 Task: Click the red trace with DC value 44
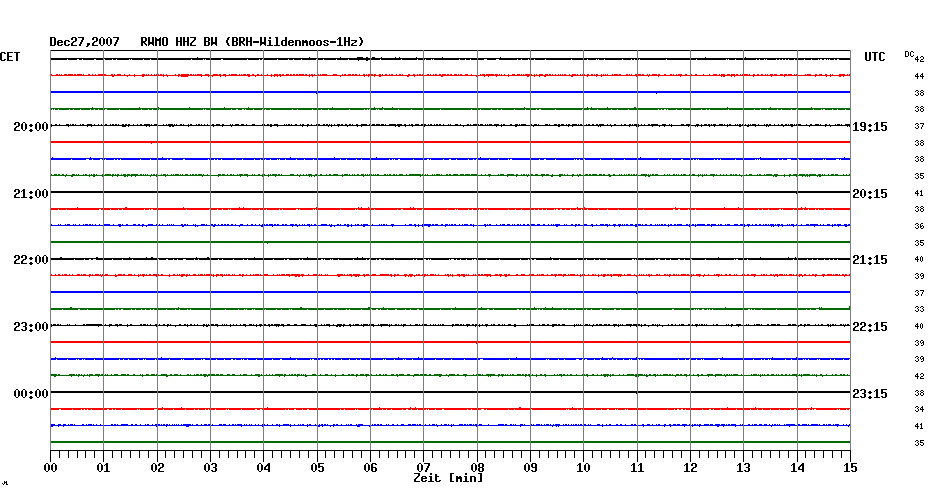[450, 75]
